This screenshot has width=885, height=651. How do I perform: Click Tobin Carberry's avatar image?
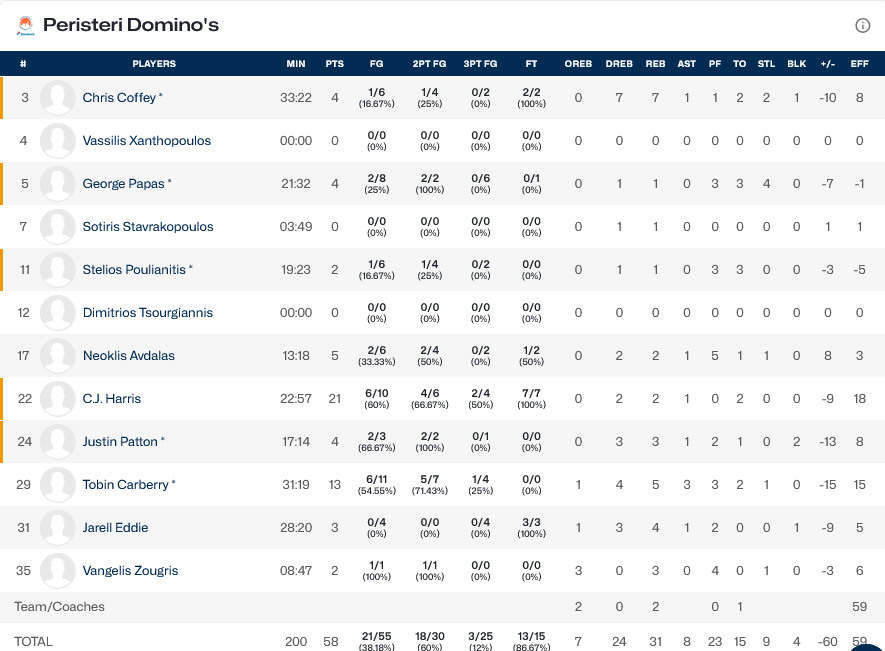click(58, 485)
